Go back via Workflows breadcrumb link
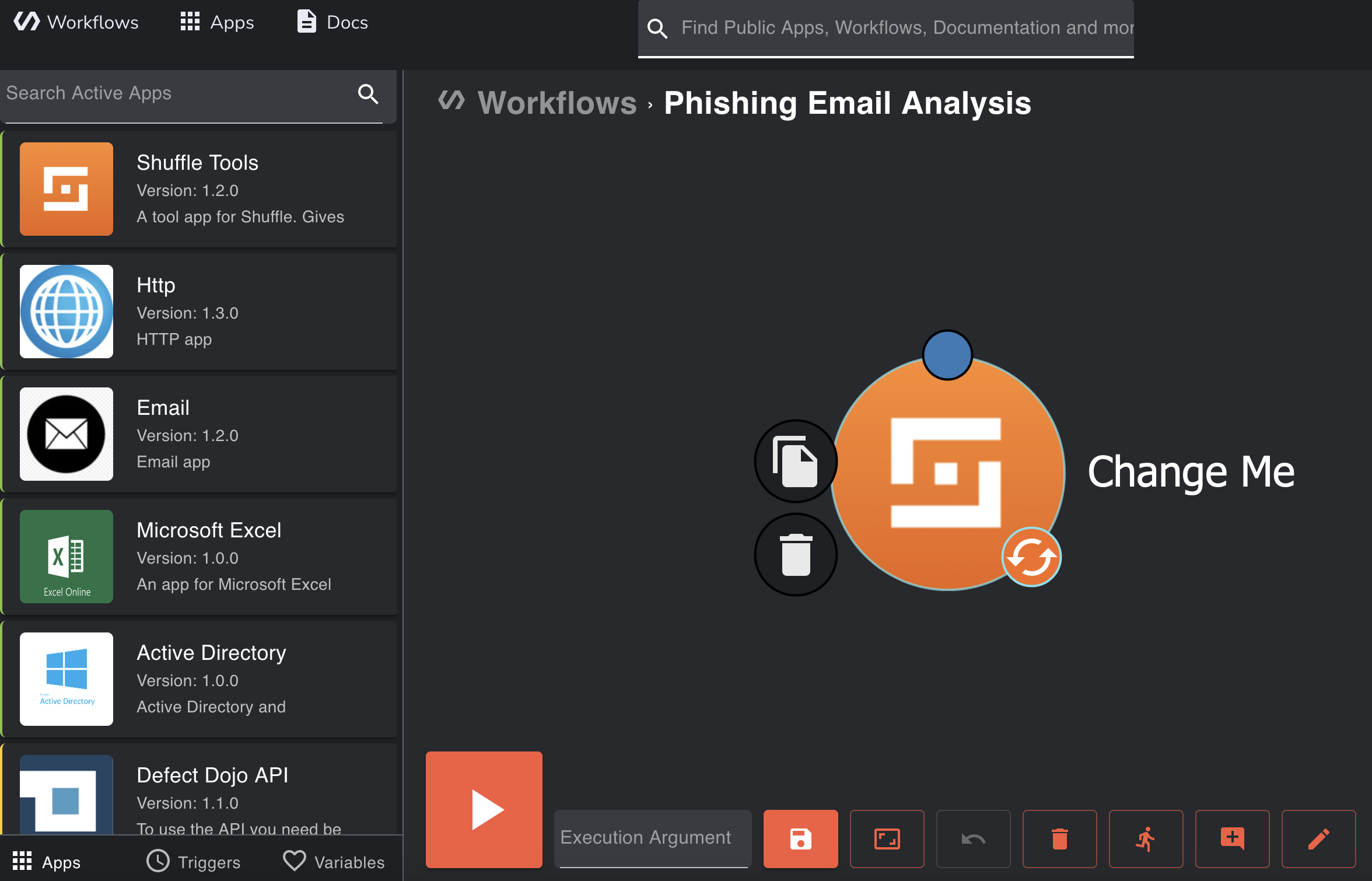1372x881 pixels. [556, 103]
